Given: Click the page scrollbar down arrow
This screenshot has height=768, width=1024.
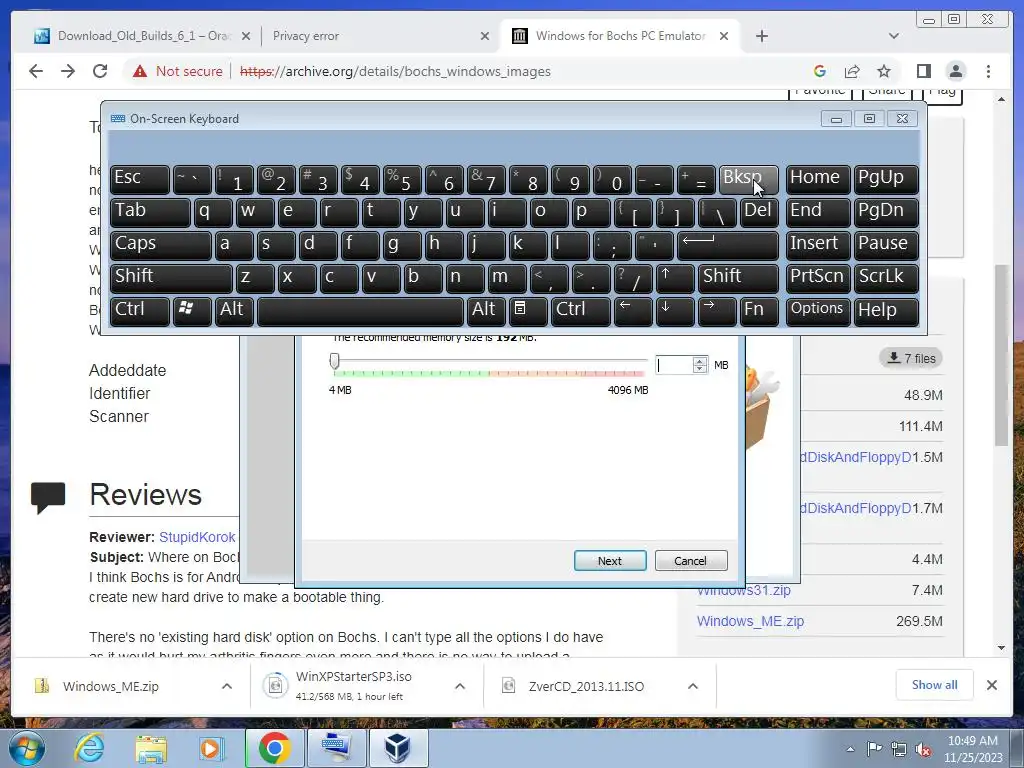Looking at the screenshot, I should [1001, 648].
